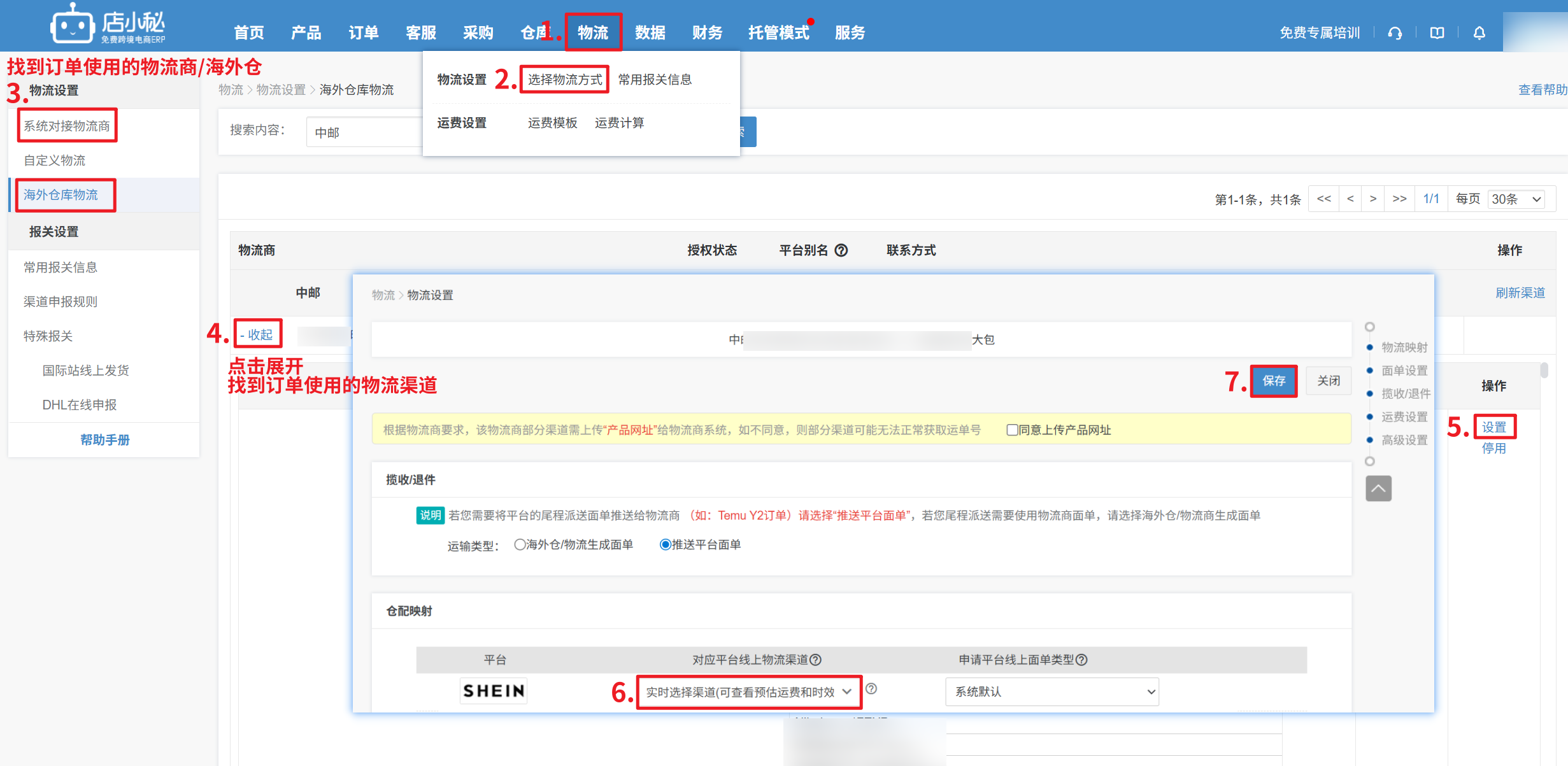Click the scroll-to-top arrow icon
Viewport: 1568px width, 766px height.
(x=1378, y=488)
